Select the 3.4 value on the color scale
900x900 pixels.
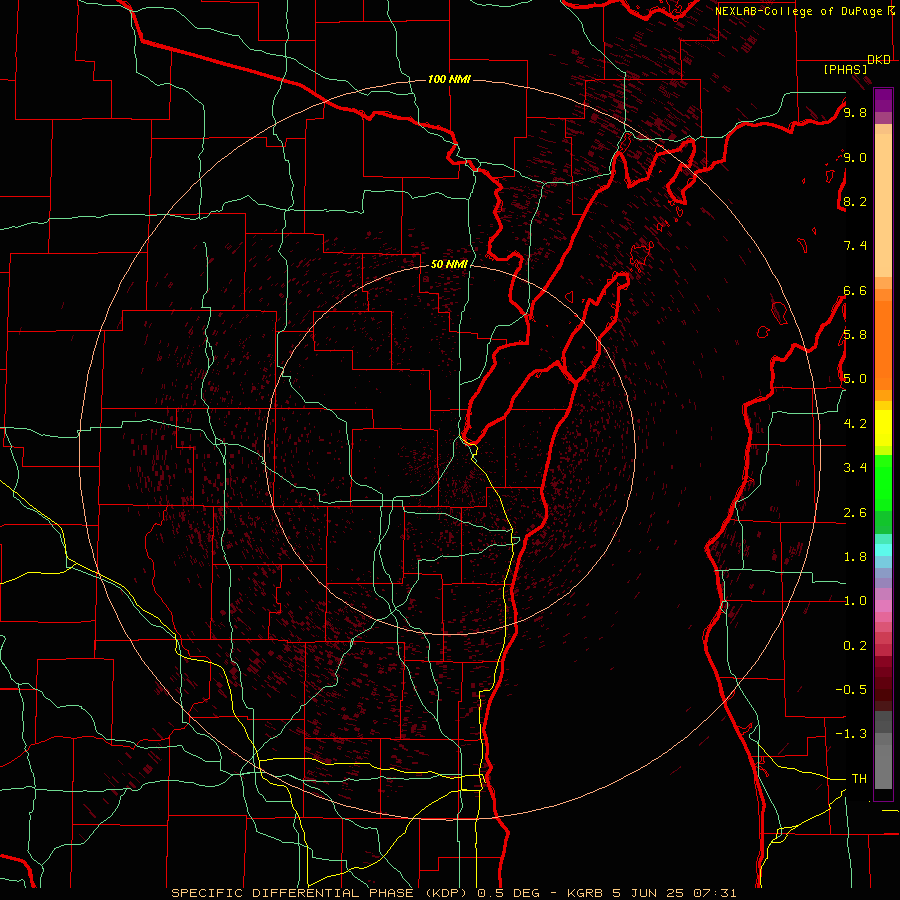point(855,468)
